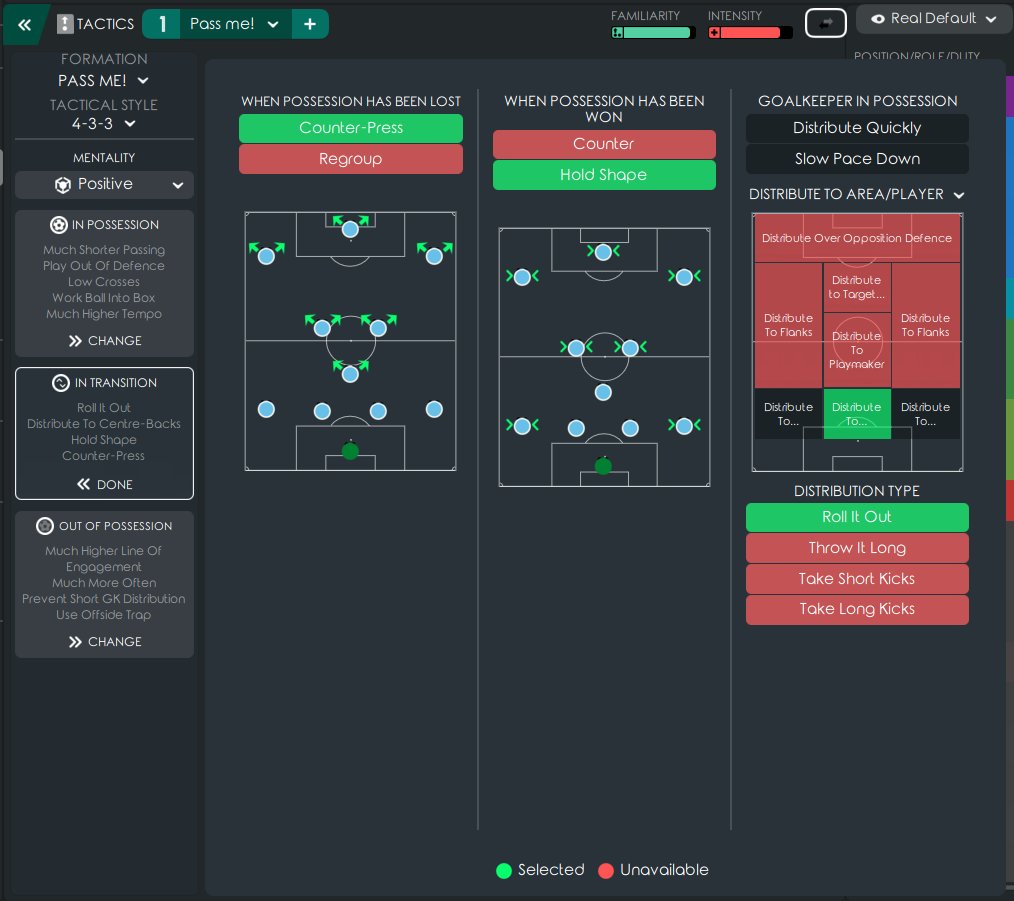Toggle the Hold Shape instruction

pyautogui.click(x=604, y=175)
